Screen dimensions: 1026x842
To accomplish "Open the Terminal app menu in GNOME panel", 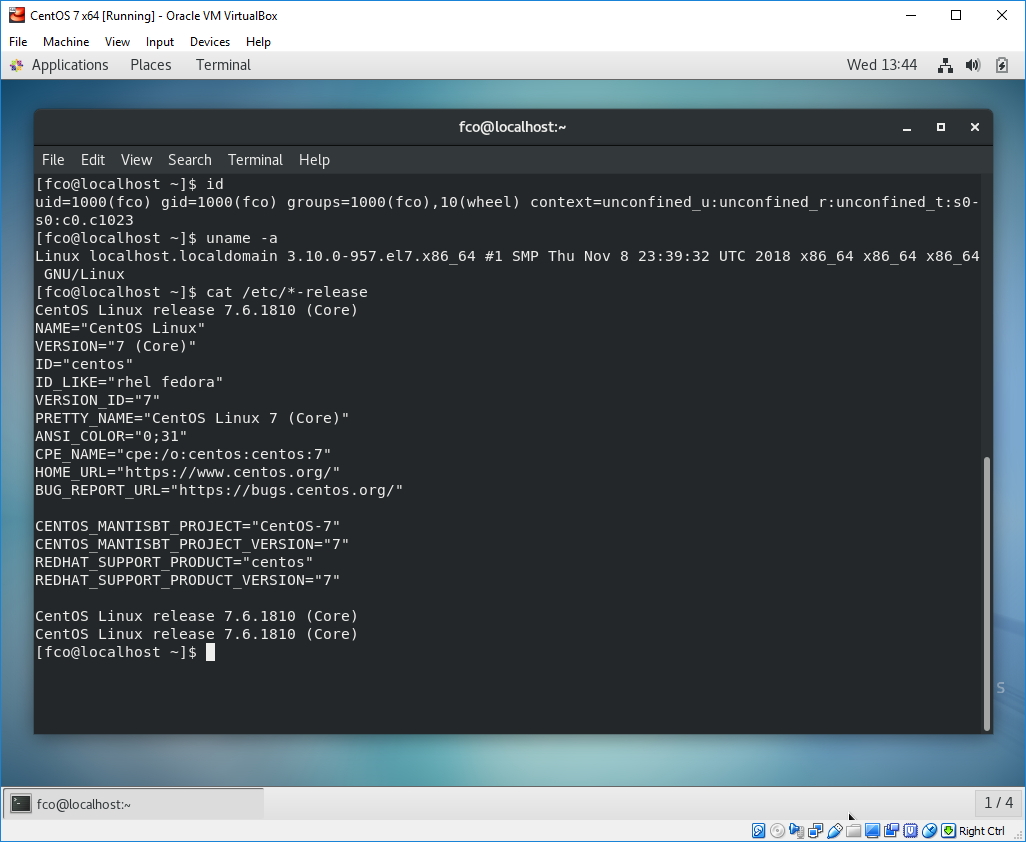I will click(x=223, y=65).
